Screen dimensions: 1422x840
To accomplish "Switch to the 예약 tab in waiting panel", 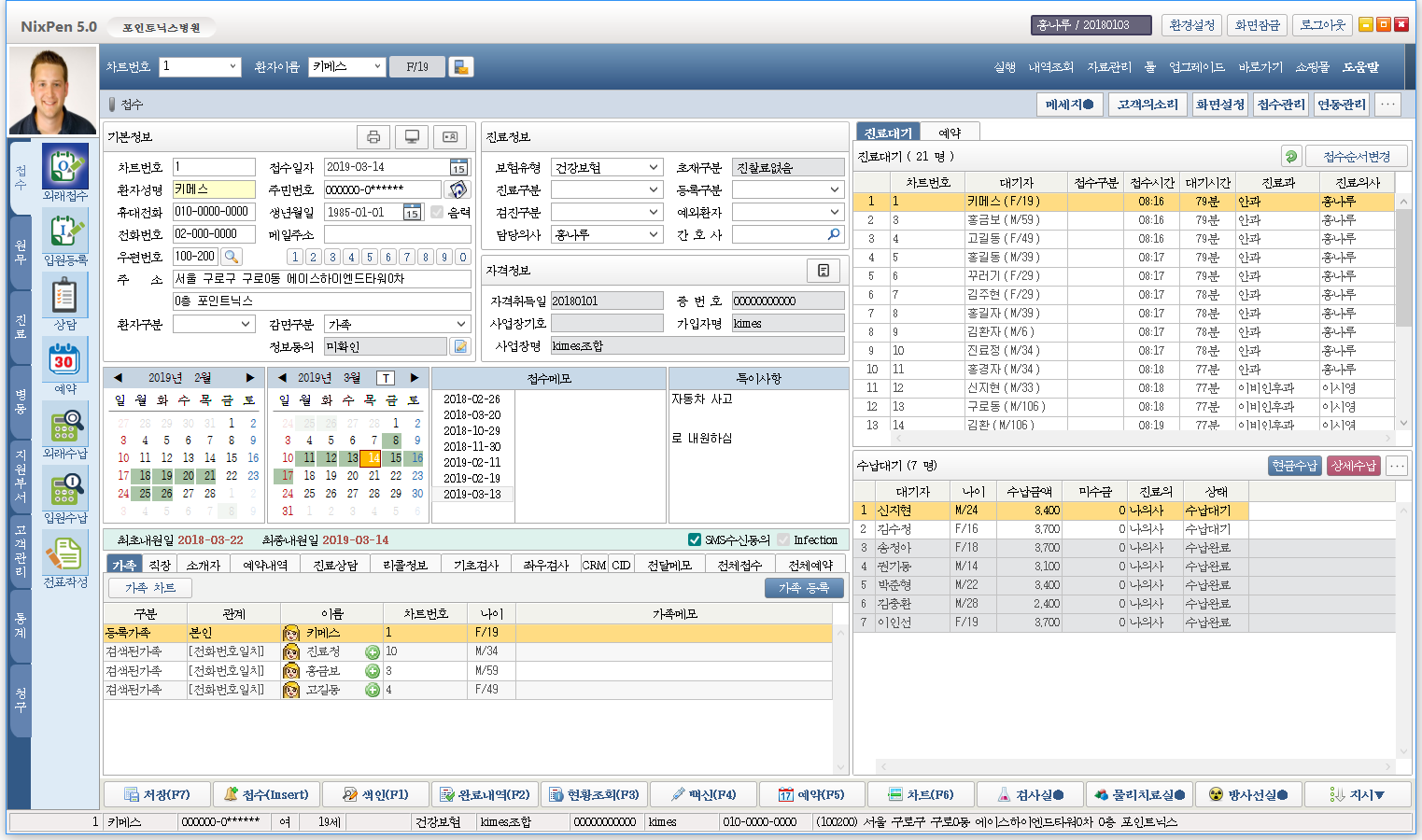I will click(x=950, y=133).
